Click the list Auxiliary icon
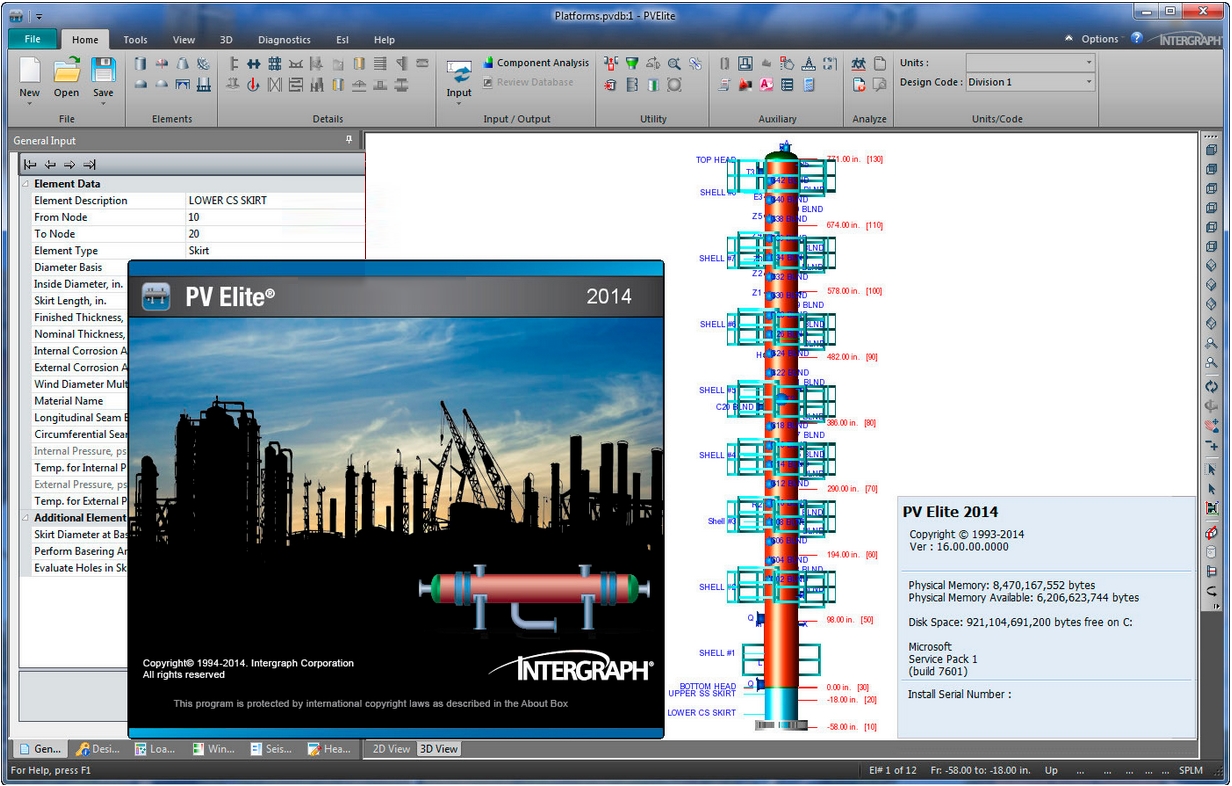The width and height of the screenshot is (1232, 786). [x=787, y=85]
